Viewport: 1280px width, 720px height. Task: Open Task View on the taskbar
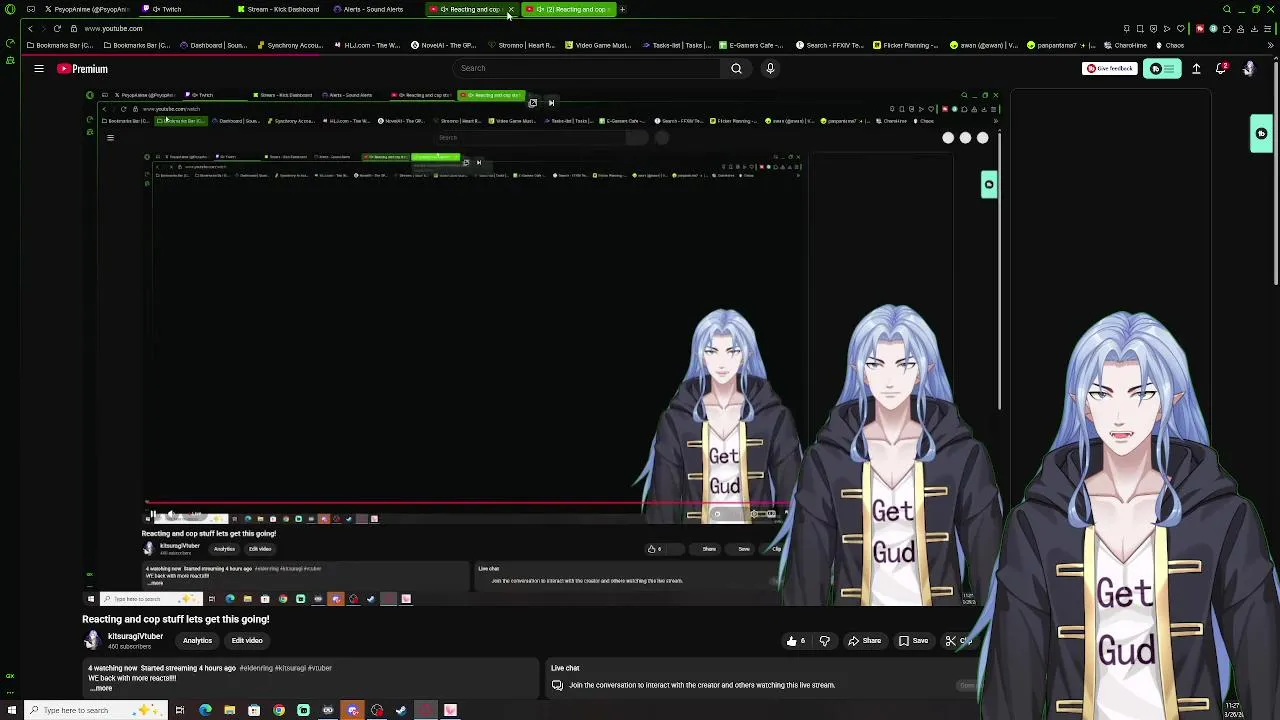(180, 710)
